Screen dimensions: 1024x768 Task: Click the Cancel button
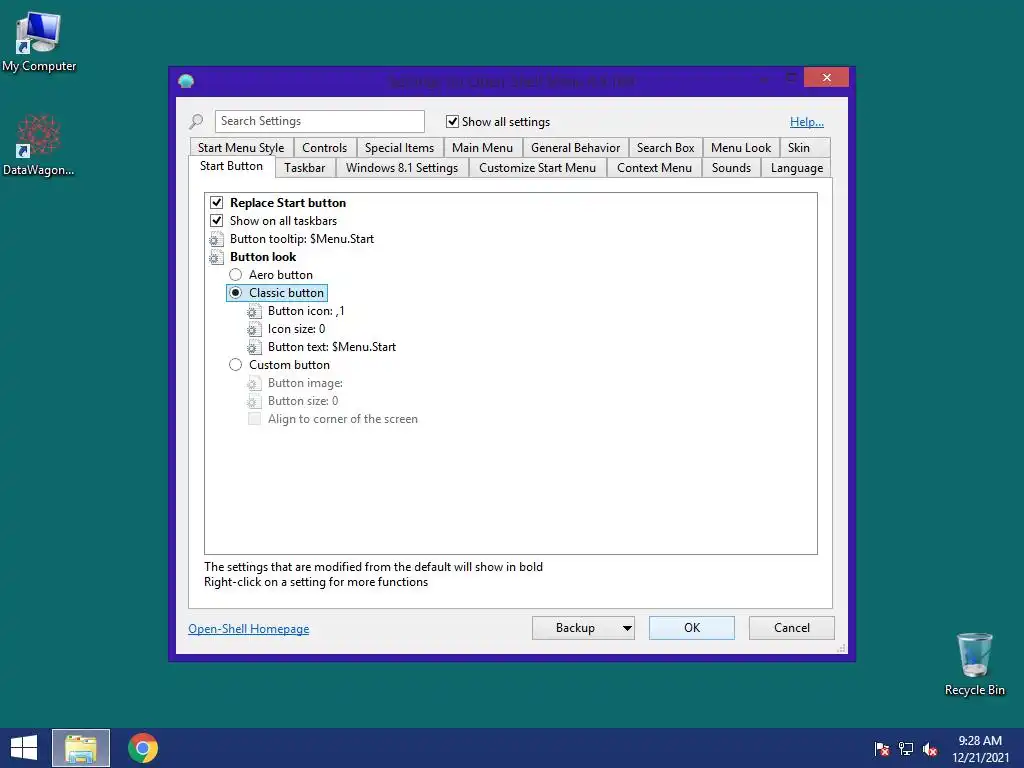792,628
